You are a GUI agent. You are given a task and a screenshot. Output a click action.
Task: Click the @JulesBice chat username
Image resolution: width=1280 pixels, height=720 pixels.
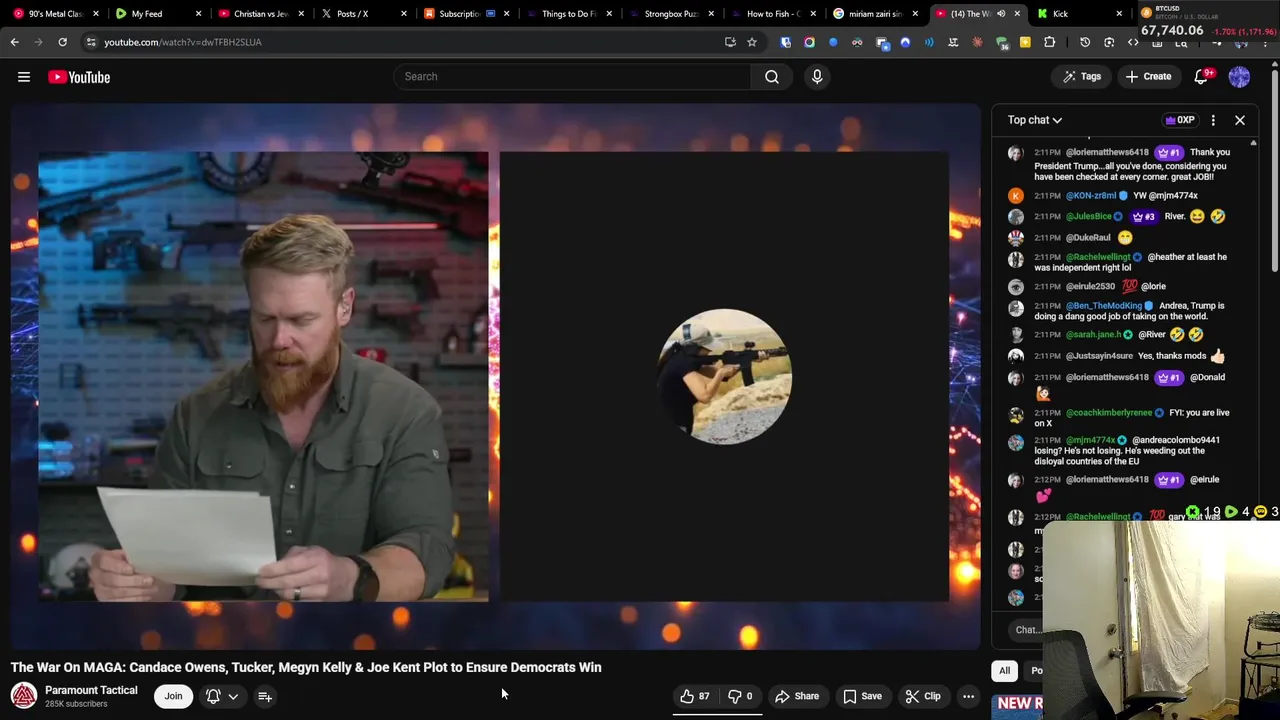1088,217
